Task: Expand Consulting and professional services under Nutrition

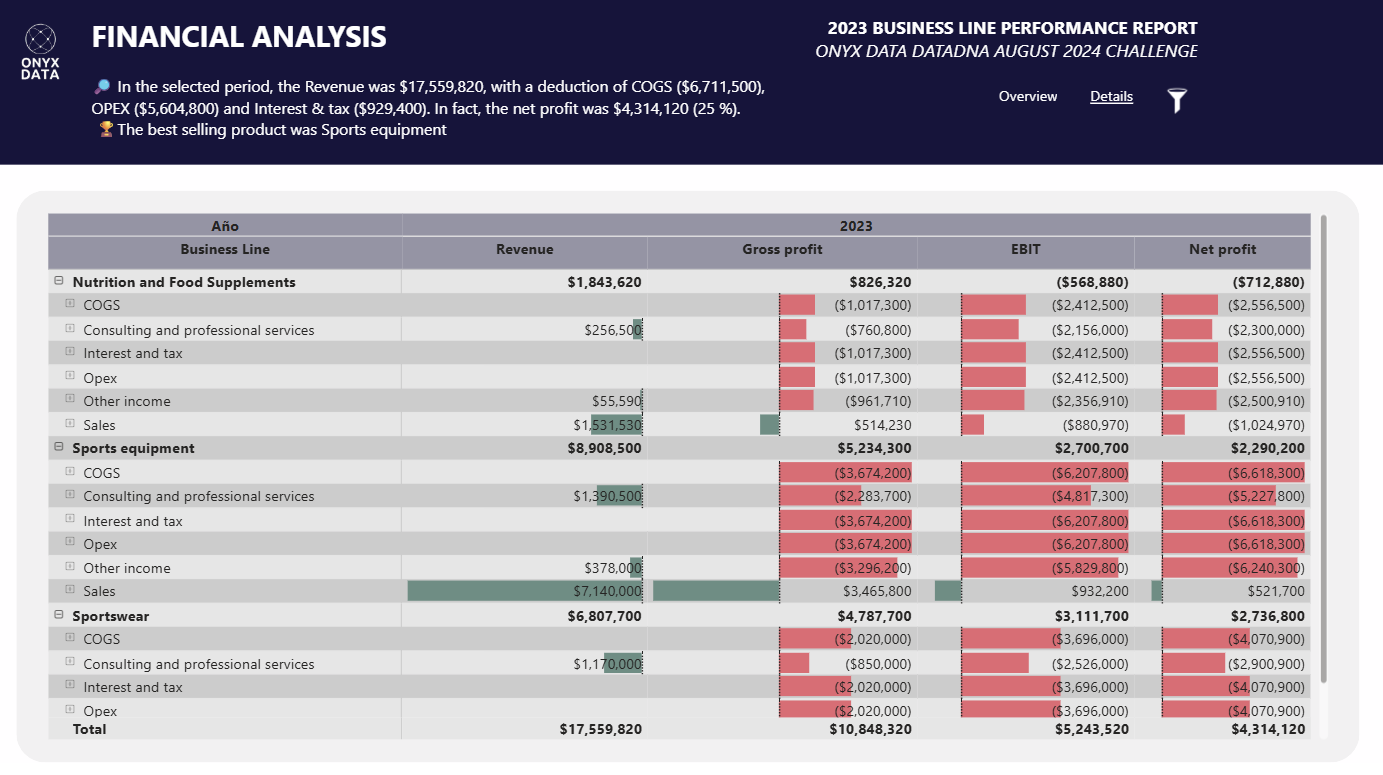Action: (70, 328)
